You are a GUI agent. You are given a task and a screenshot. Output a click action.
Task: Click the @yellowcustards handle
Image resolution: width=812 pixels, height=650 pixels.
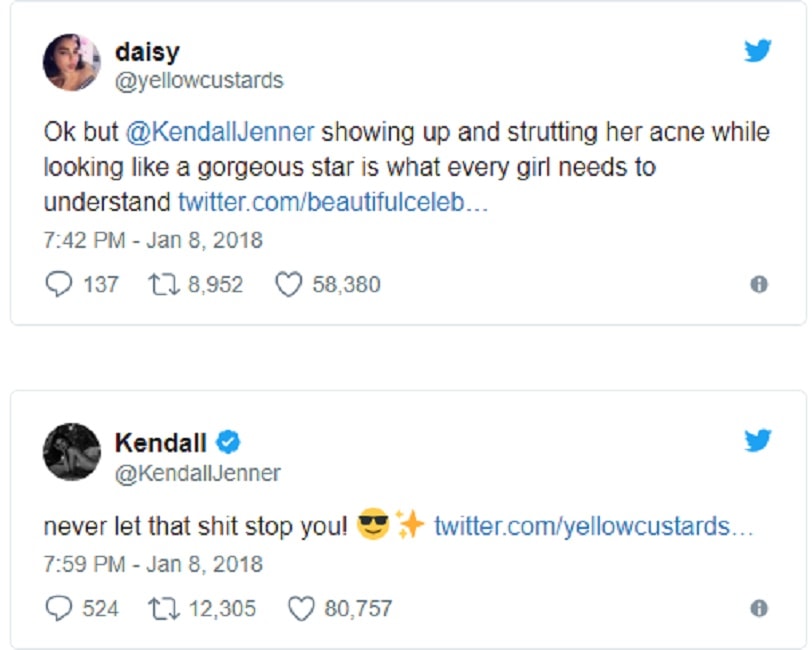coord(199,81)
